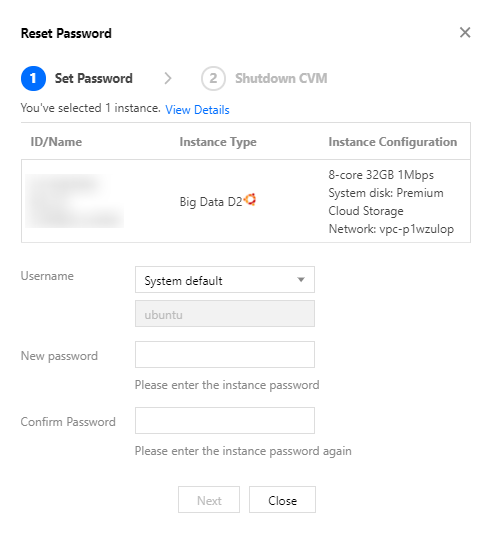Click the ID/Name column header
This screenshot has height=535, width=490.
click(56, 142)
